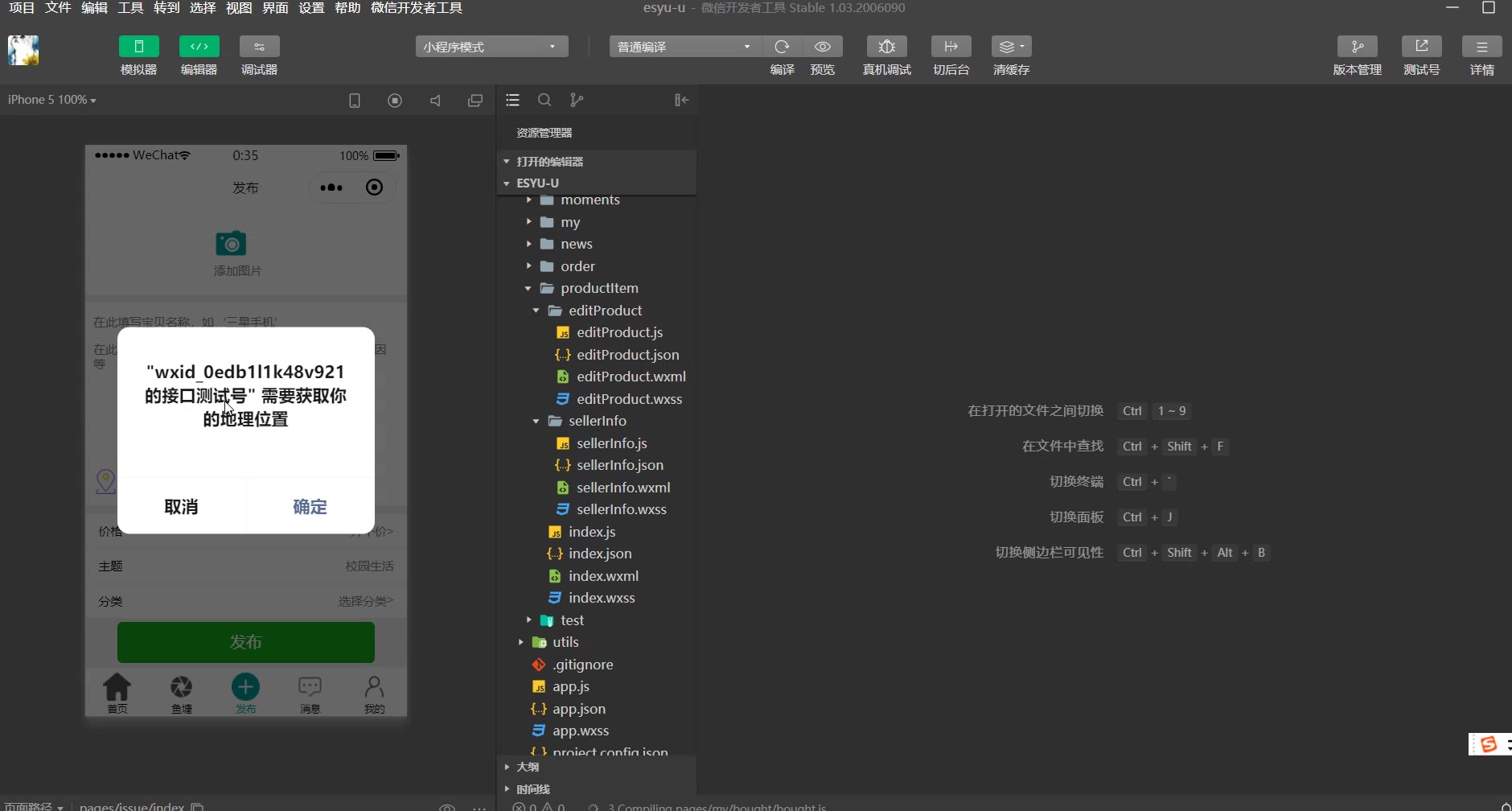Open the Edit menu
This screenshot has height=811, width=1512.
(94, 8)
